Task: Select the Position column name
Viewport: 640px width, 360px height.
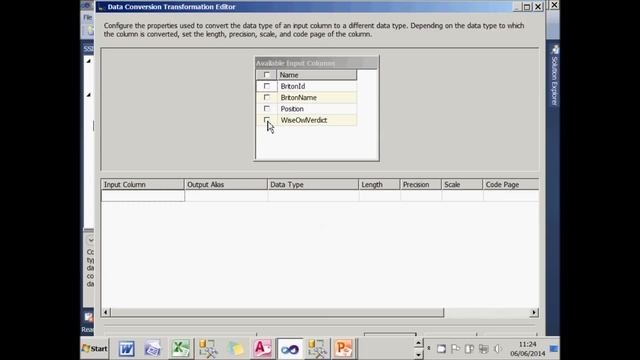Action: 292,109
